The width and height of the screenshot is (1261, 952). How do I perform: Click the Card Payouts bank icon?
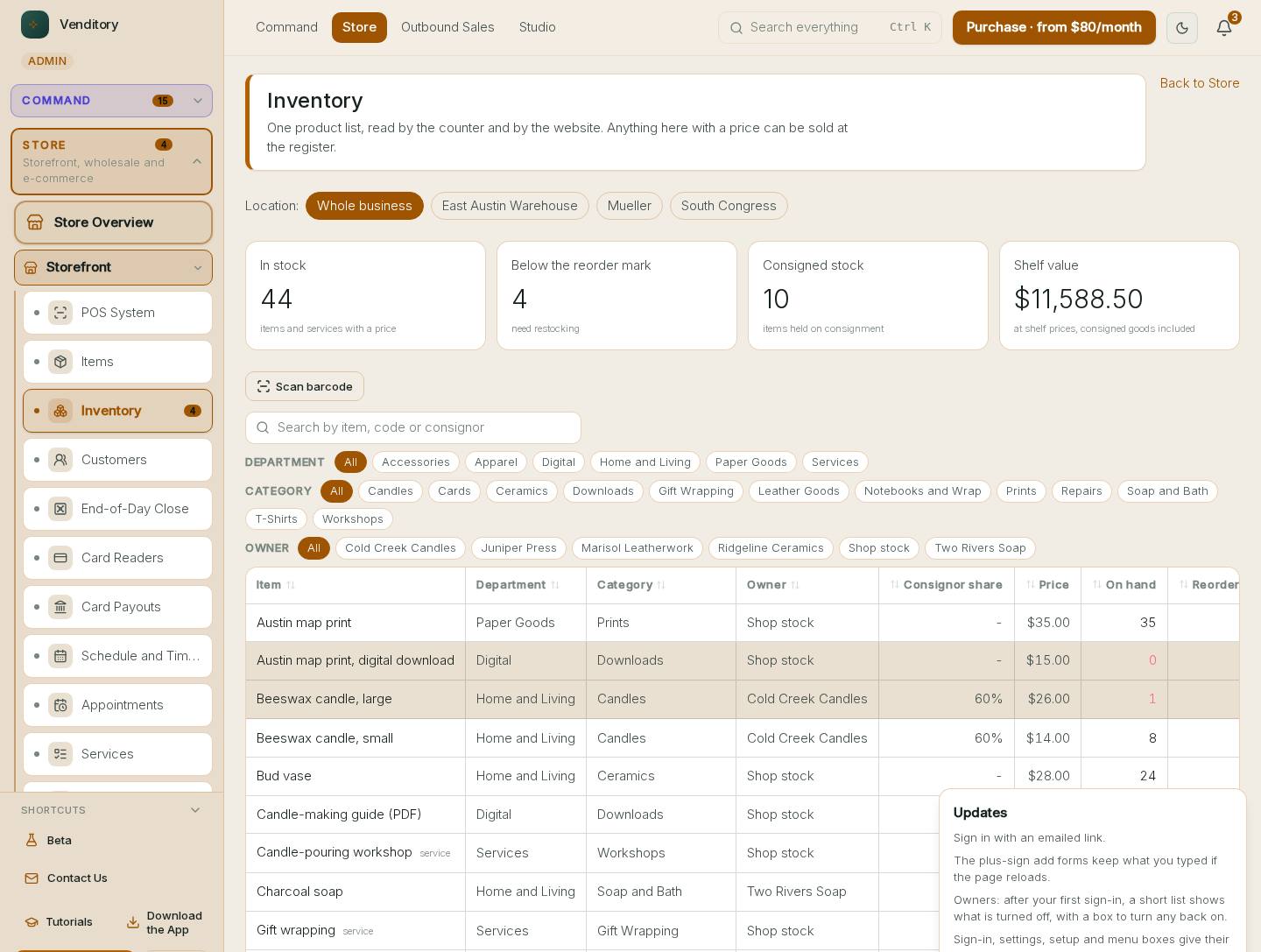[x=60, y=607]
